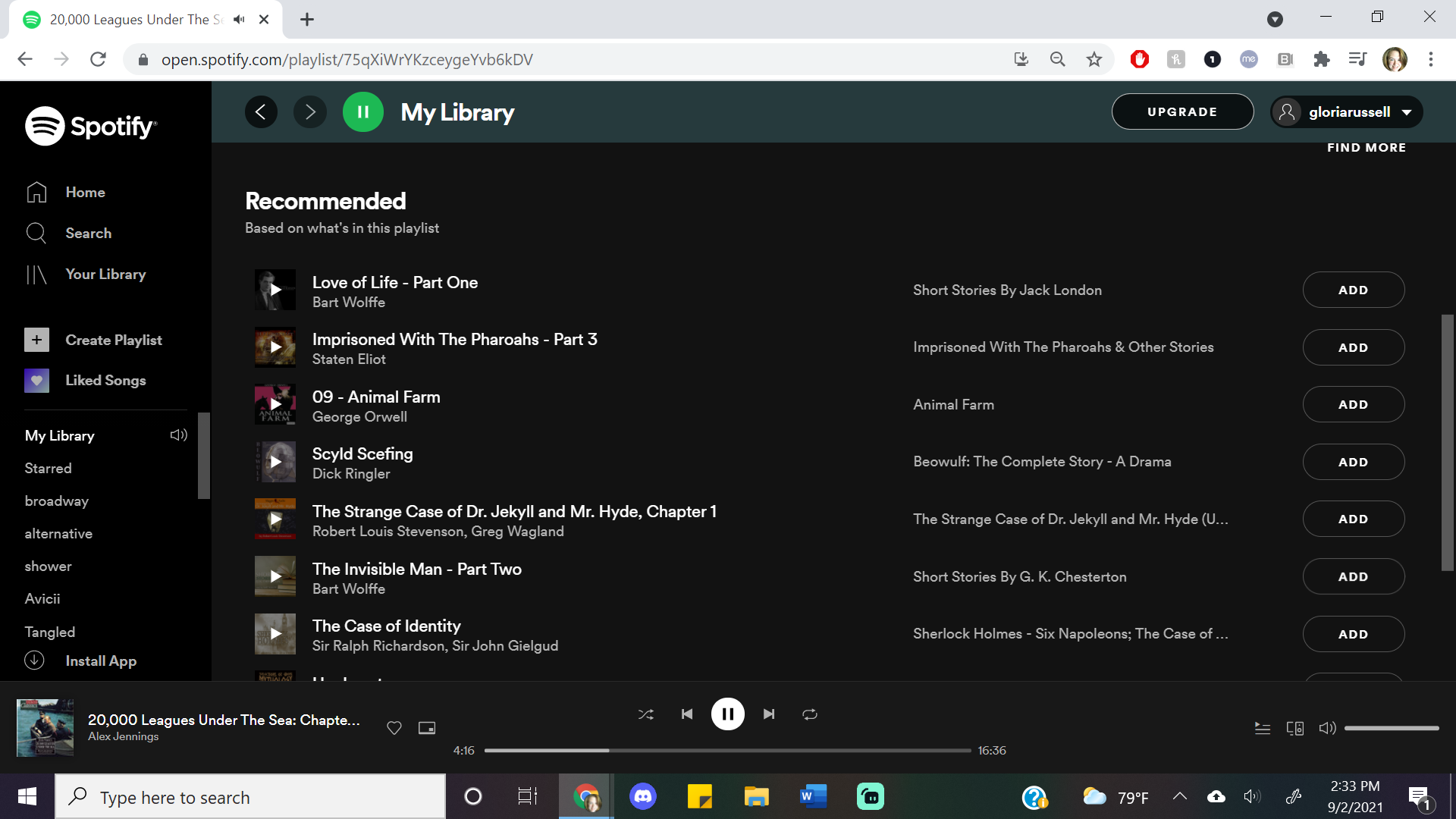Toggle repeat mode
This screenshot has width=1456, height=819.
pos(810,714)
